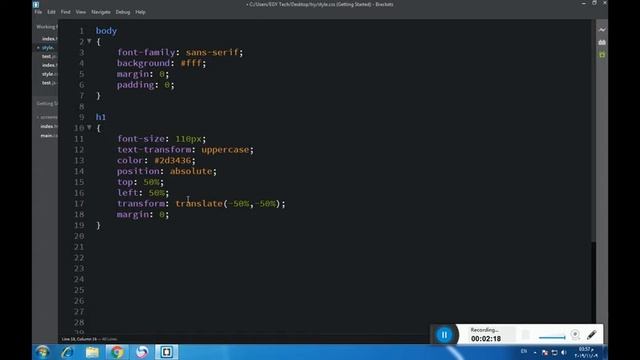Click the Brackets icon in title bar
The height and width of the screenshot is (360, 640).
36,4
